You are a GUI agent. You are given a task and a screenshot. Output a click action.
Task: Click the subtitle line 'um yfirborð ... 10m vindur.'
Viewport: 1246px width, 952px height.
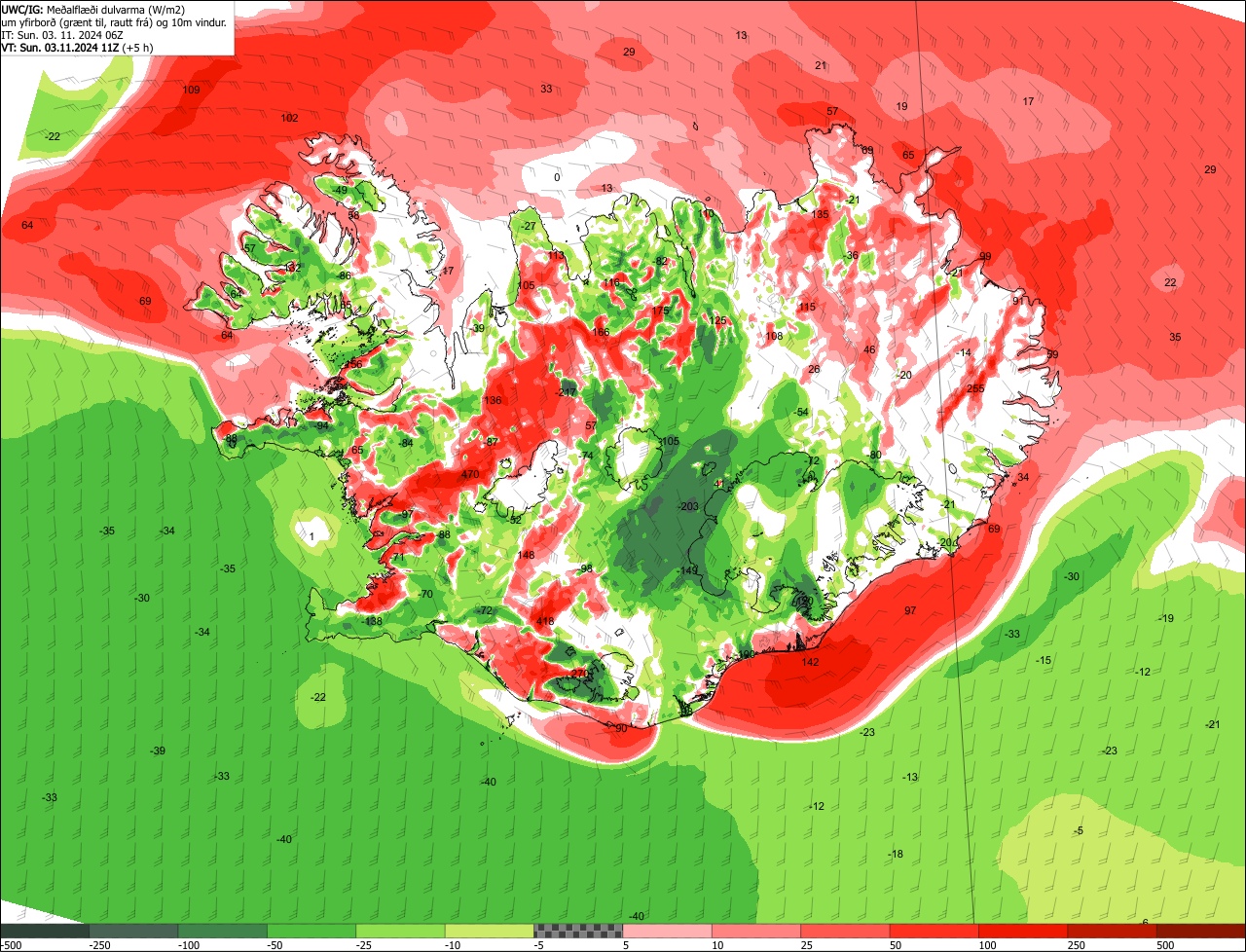pyautogui.click(x=115, y=21)
